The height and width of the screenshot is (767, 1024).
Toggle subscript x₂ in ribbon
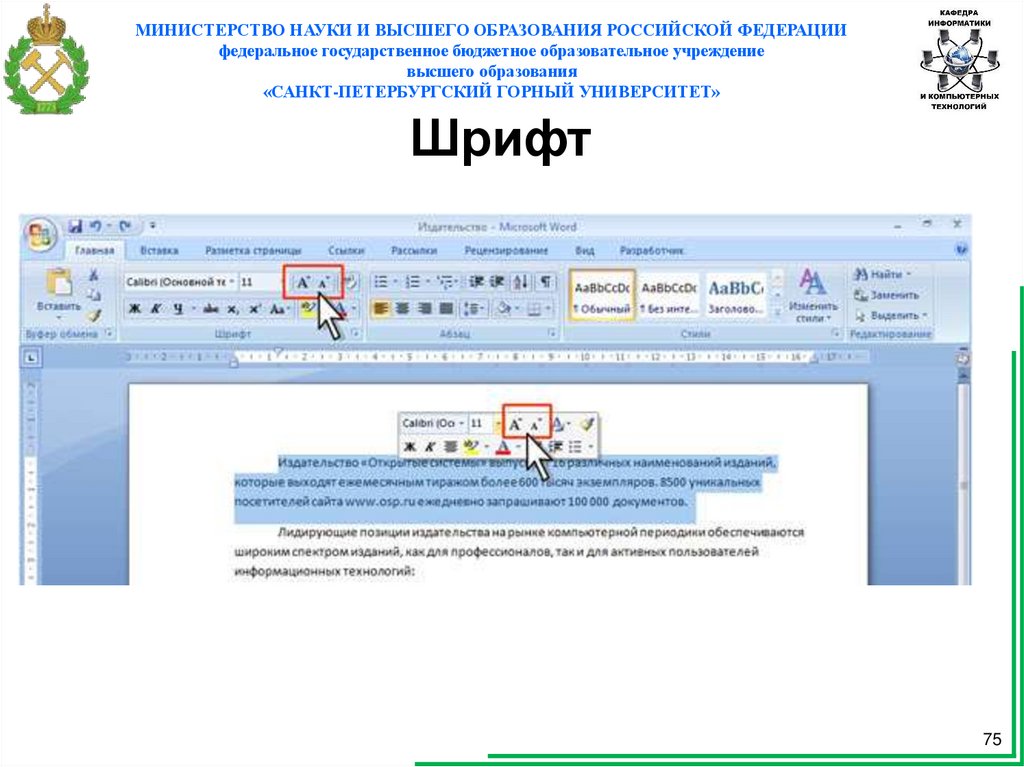click(232, 308)
